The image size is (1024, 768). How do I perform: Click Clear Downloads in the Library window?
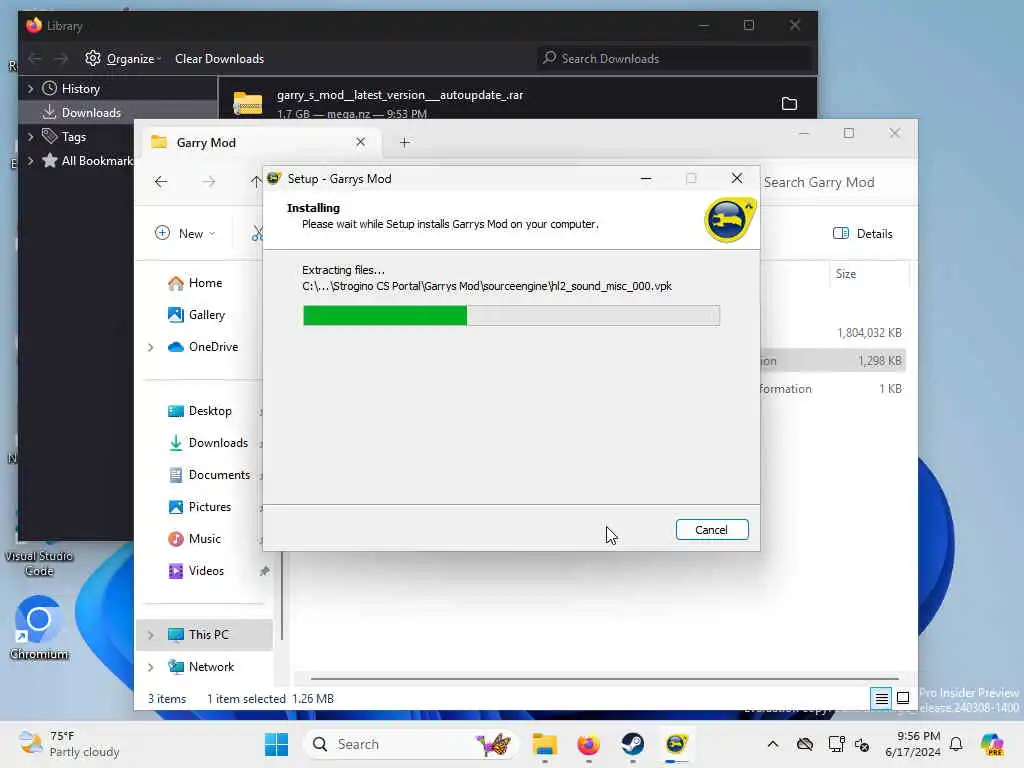click(219, 59)
